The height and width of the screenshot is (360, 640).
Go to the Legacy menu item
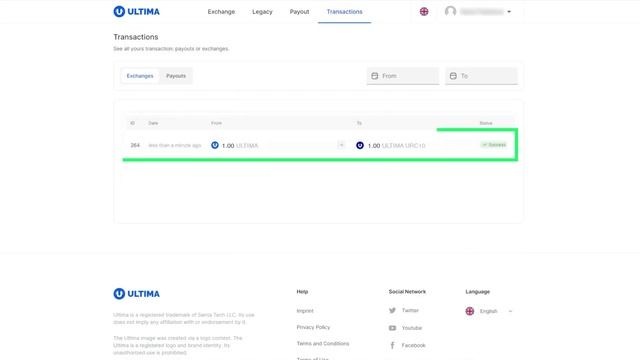point(262,12)
